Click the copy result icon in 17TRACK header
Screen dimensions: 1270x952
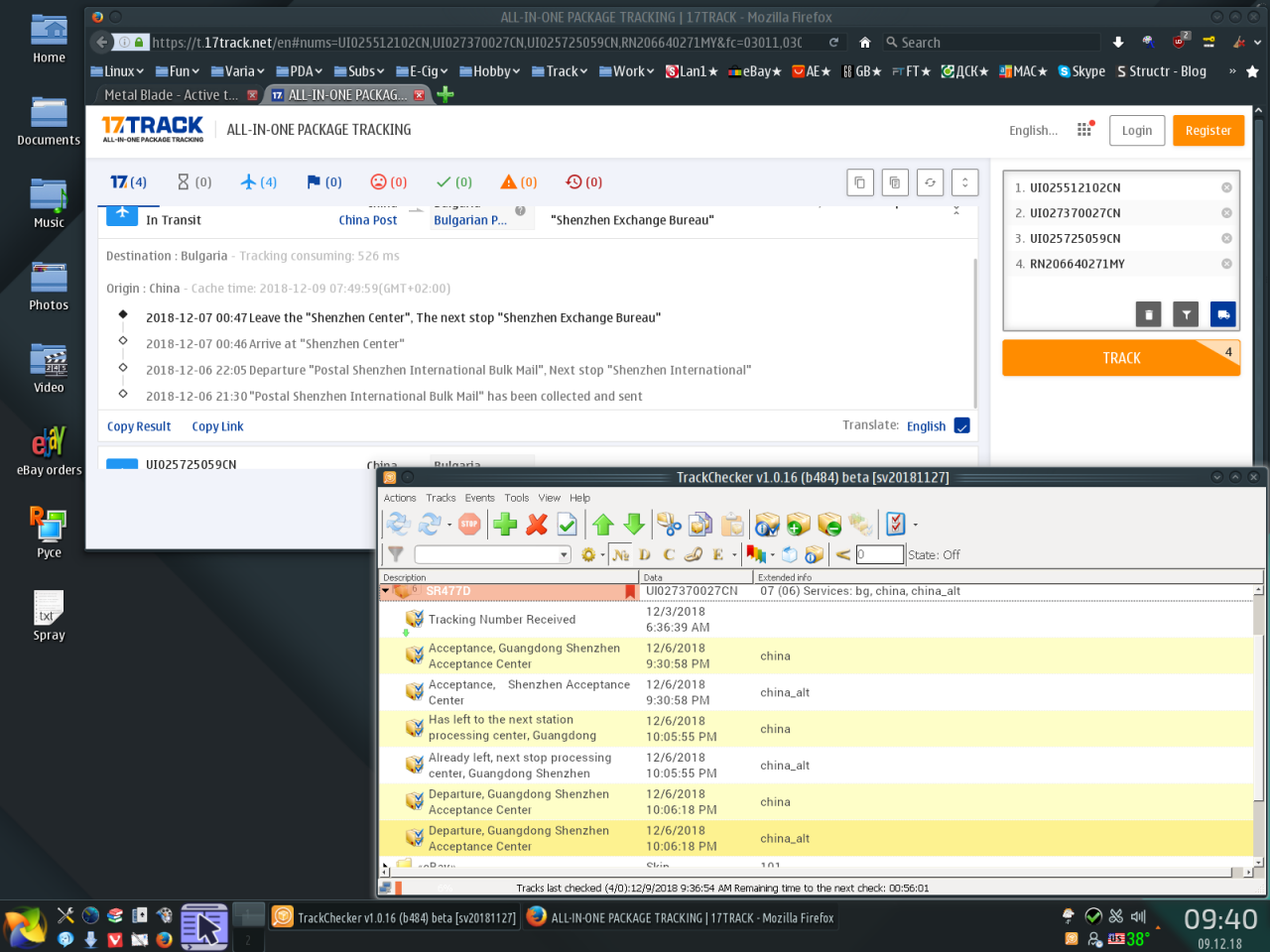(860, 182)
